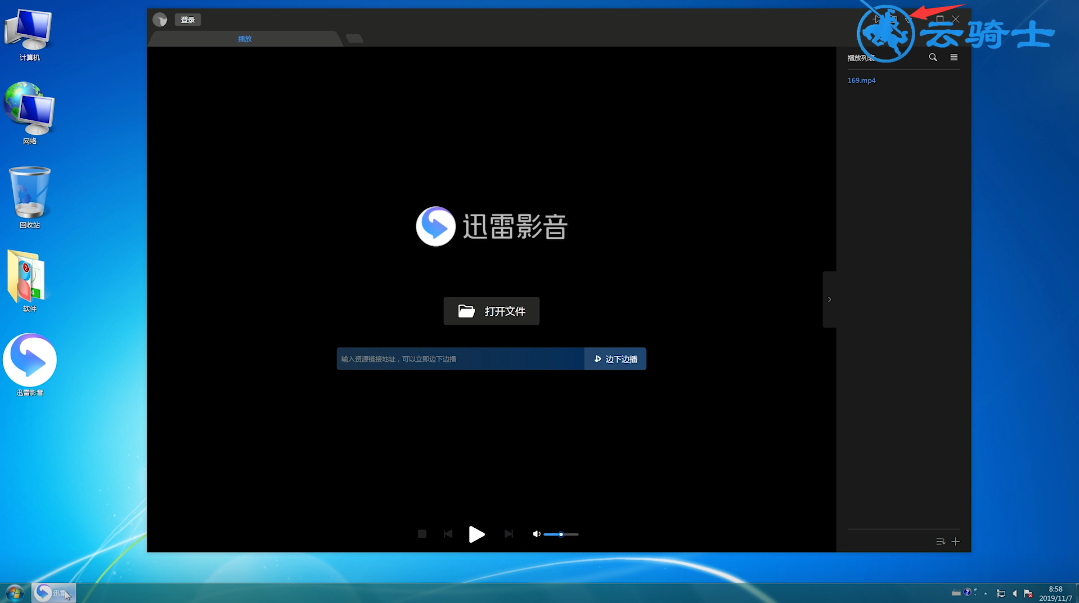This screenshot has height=603, width=1079.
Task: Open a new tab next to the 播放 tab
Action: coord(354,39)
